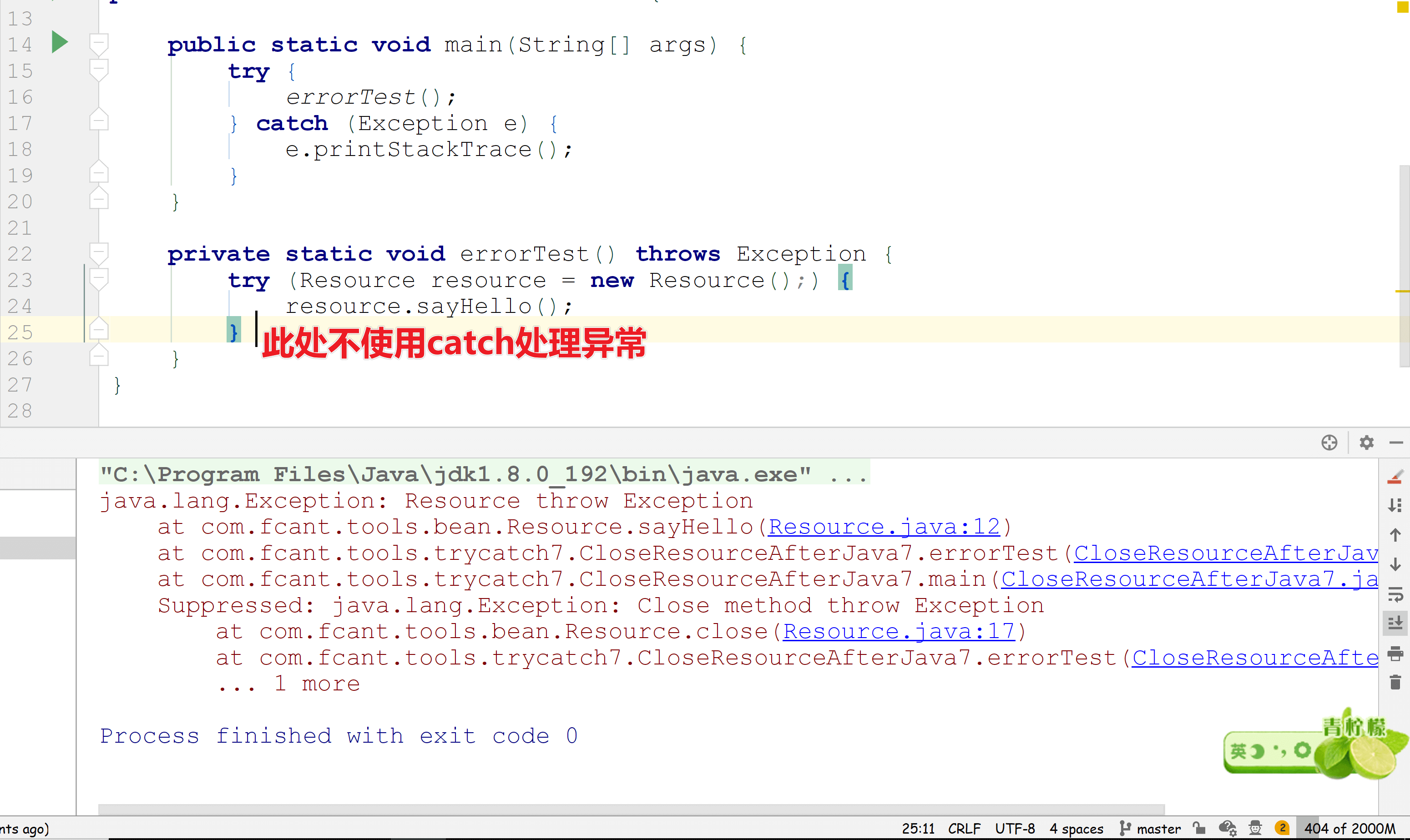Navigate Down the Stack Trace
Viewport: 1410px width, 840px height.
(1395, 564)
